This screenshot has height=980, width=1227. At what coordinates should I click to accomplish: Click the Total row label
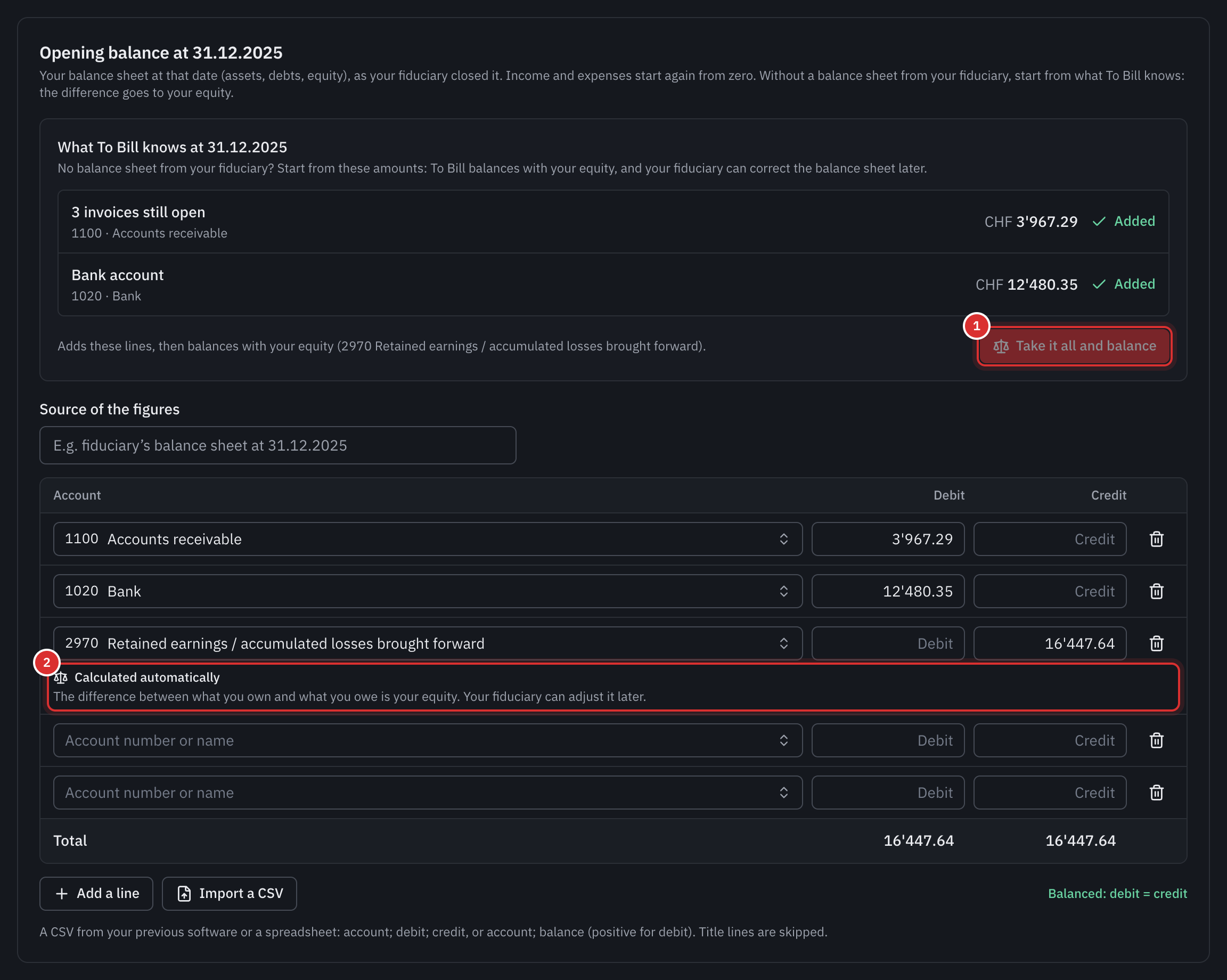tap(70, 840)
